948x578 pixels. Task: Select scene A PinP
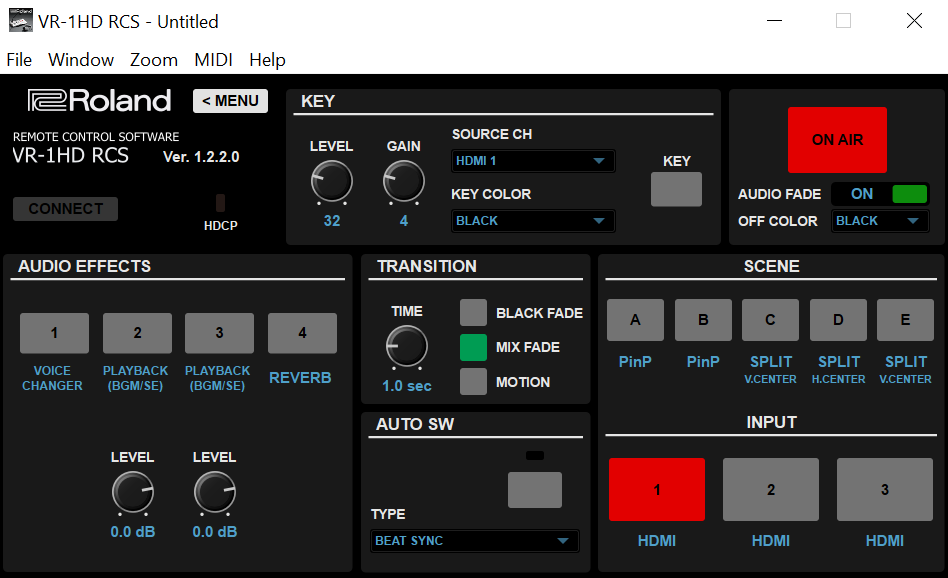(x=635, y=320)
